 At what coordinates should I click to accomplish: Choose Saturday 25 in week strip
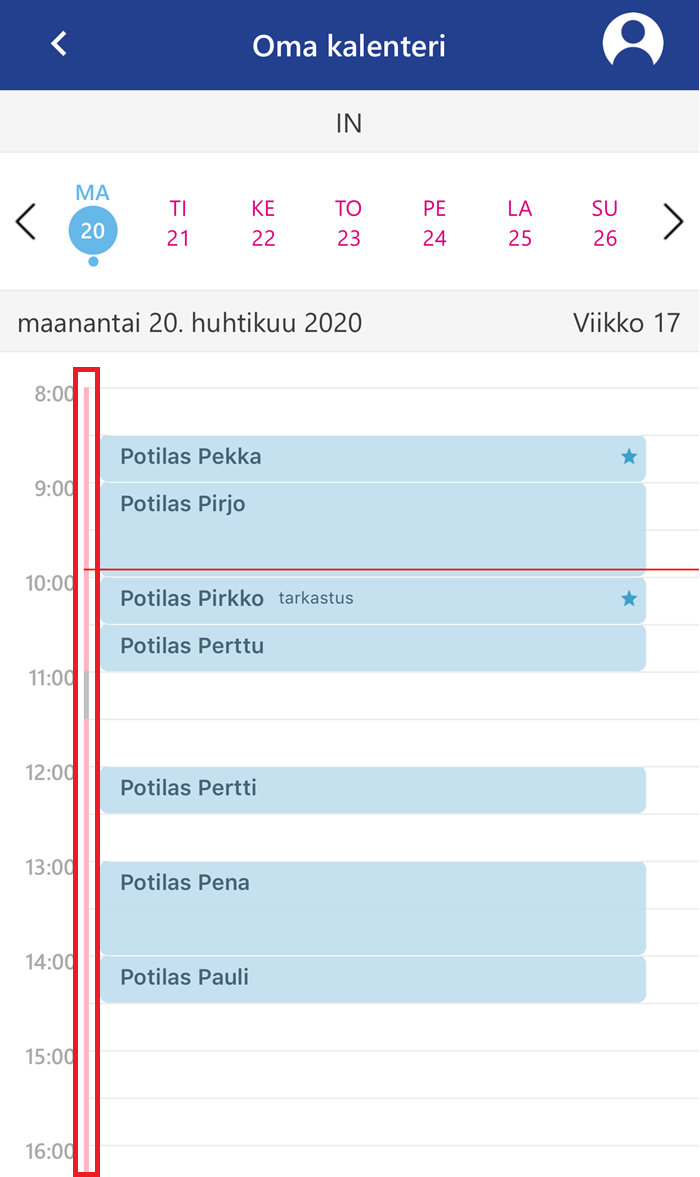pos(520,223)
